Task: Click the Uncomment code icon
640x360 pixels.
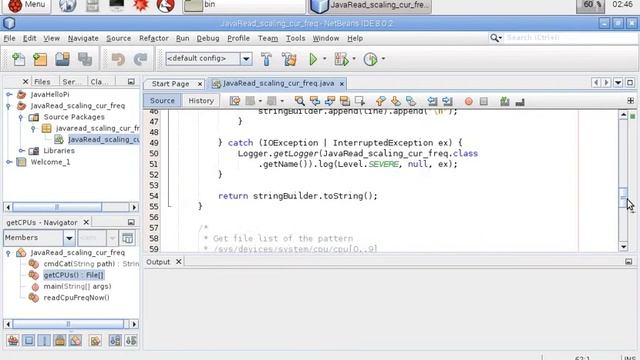Action: coord(520,101)
